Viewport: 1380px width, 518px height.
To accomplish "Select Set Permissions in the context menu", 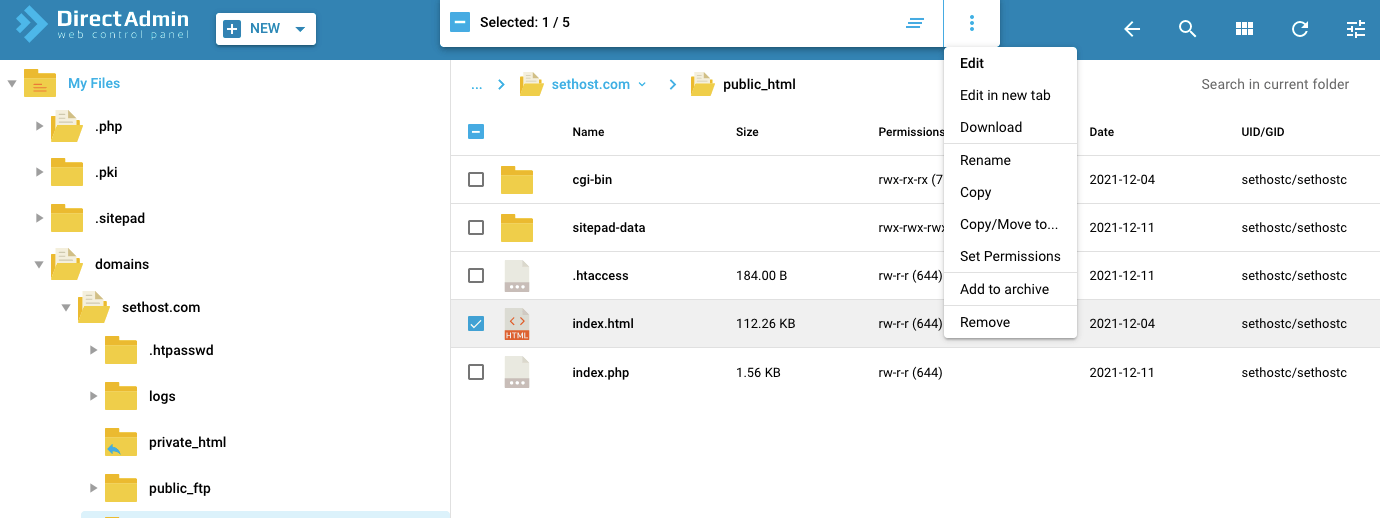I will (x=1010, y=256).
